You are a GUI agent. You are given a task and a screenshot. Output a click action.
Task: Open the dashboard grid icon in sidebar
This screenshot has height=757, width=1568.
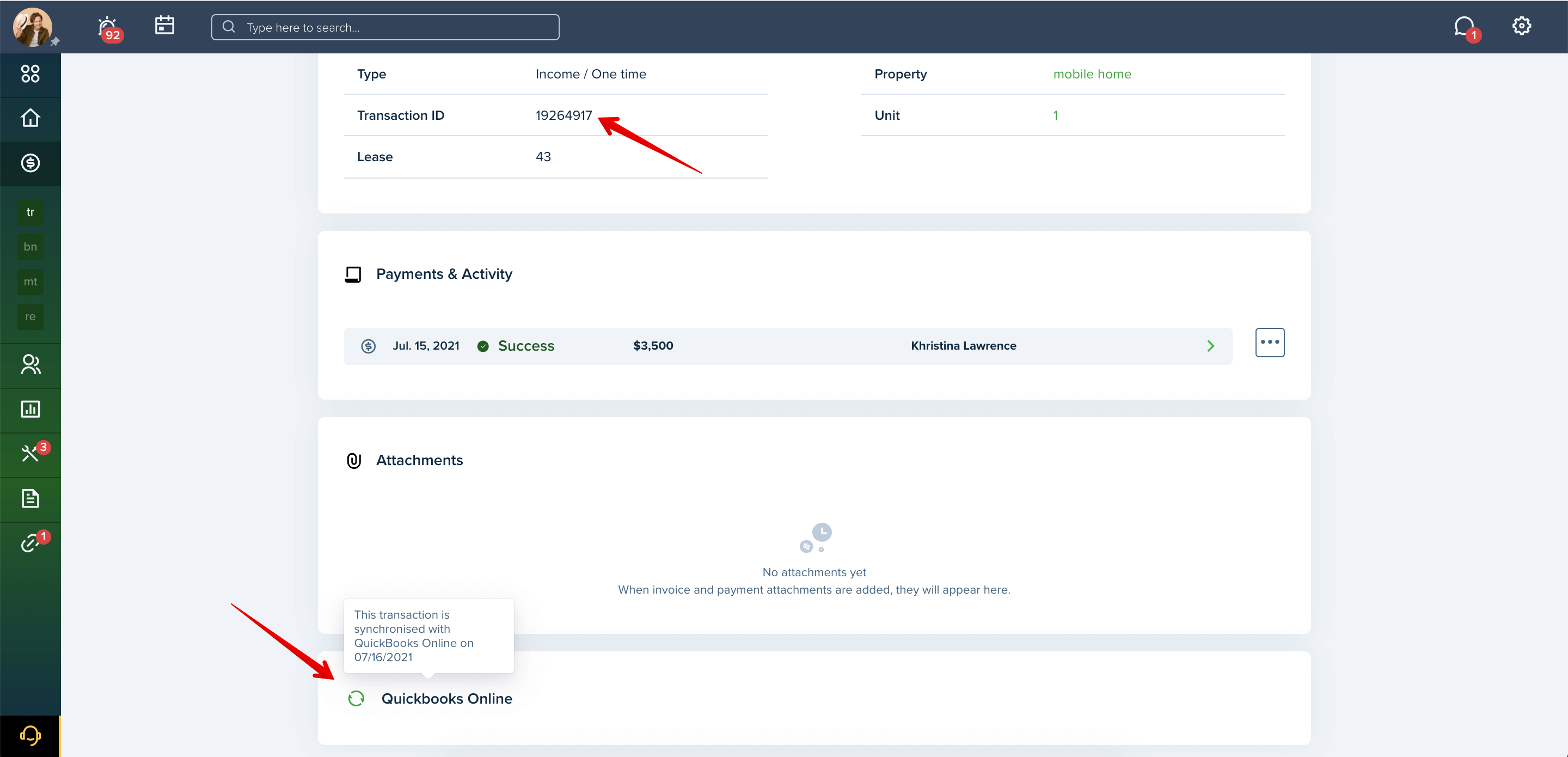[30, 74]
